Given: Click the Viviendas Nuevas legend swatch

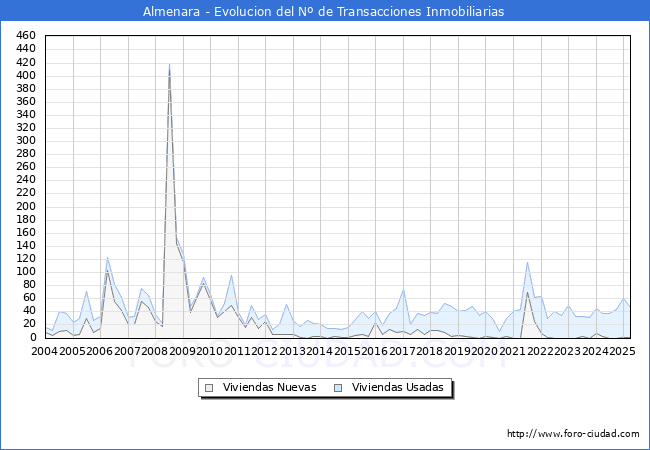Looking at the screenshot, I should (209, 388).
